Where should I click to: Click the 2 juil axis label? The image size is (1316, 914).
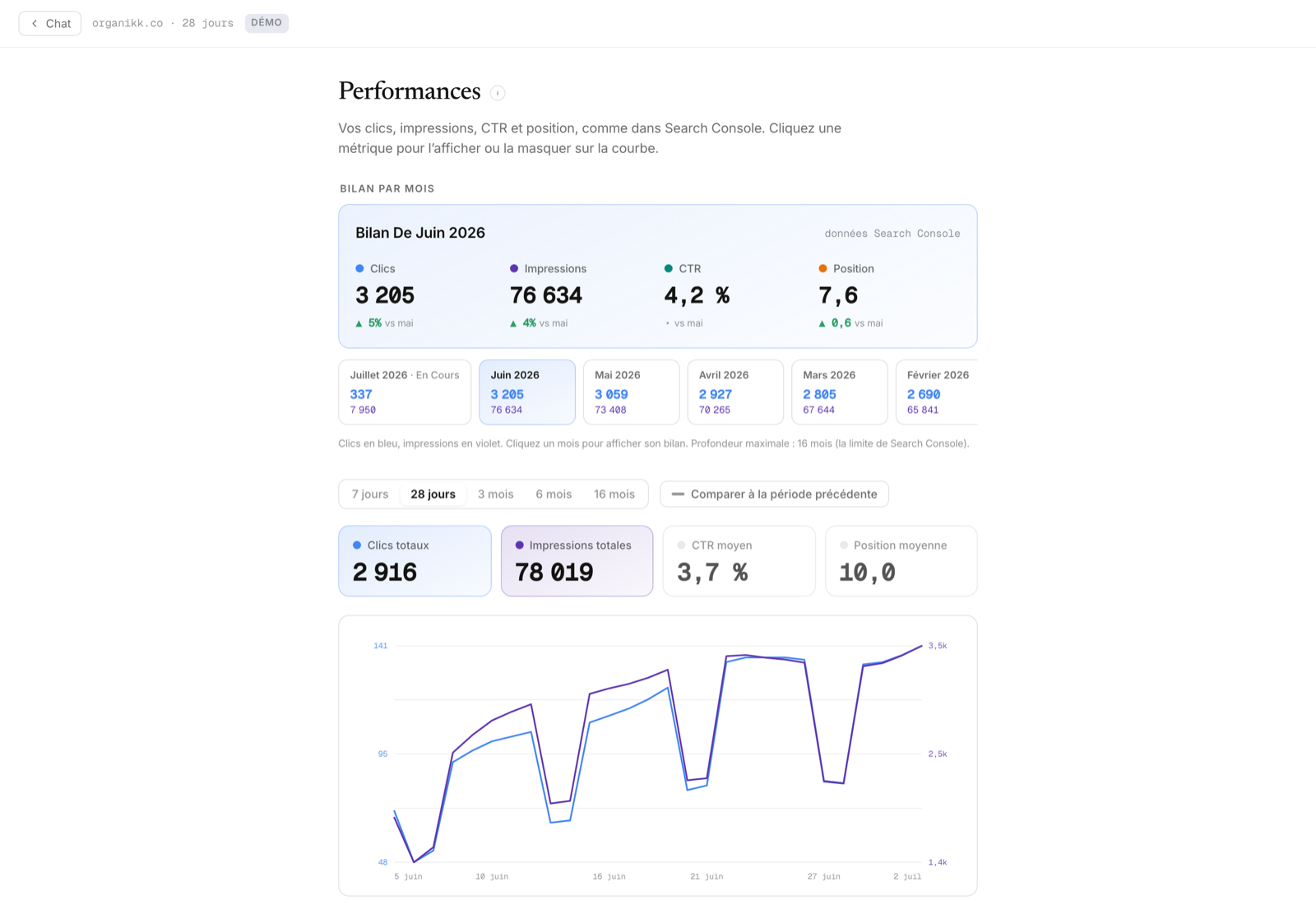pyautogui.click(x=907, y=877)
